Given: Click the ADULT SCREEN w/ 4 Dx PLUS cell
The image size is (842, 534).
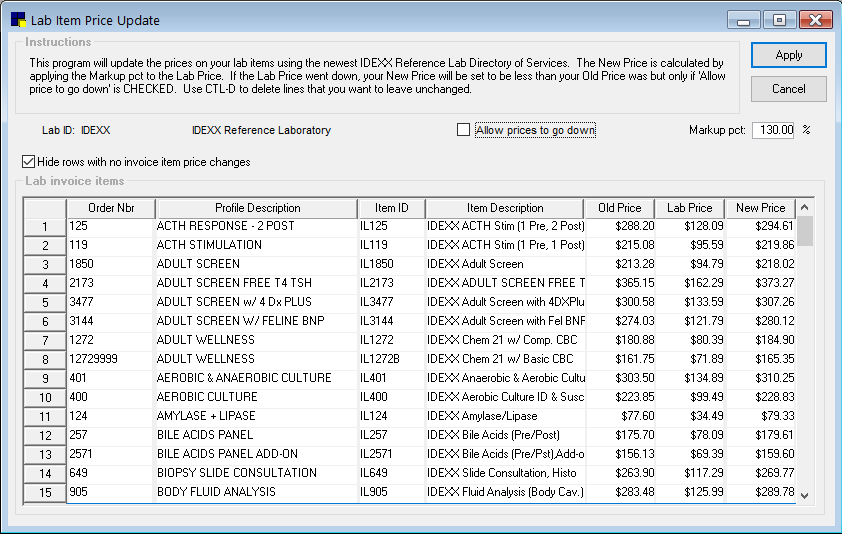Looking at the screenshot, I should tap(256, 302).
